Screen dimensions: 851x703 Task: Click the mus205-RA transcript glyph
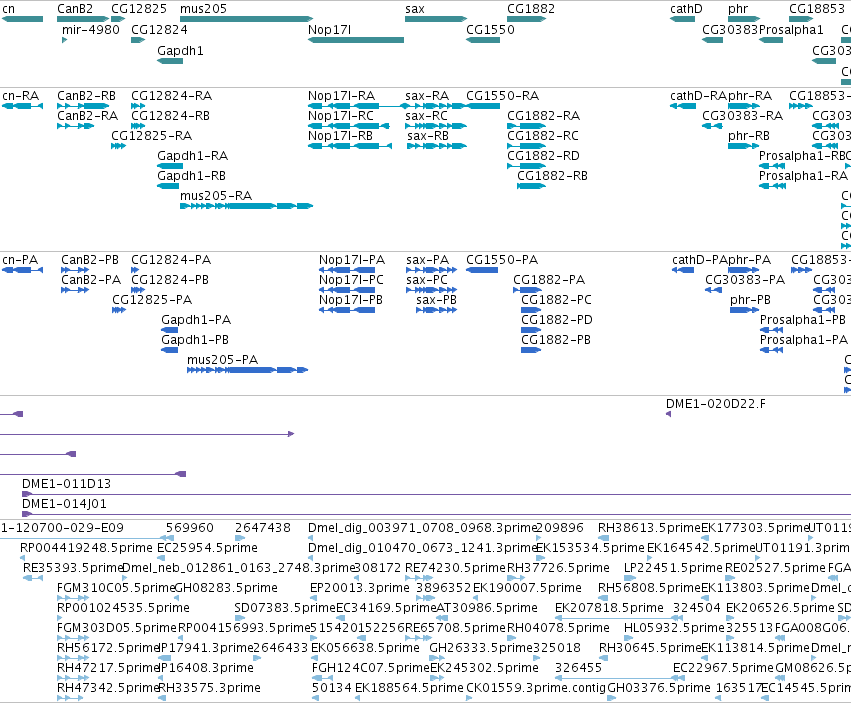tap(246, 206)
